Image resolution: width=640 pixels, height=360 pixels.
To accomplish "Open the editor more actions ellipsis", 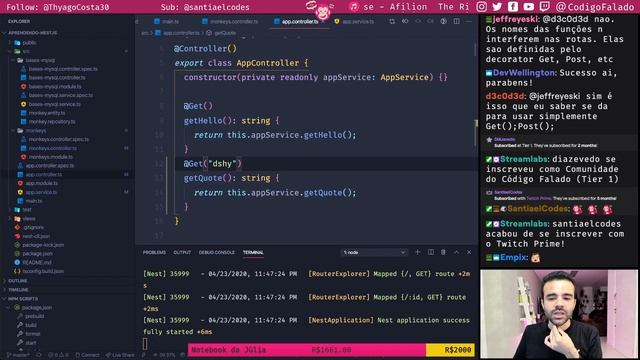I will click(x=469, y=21).
